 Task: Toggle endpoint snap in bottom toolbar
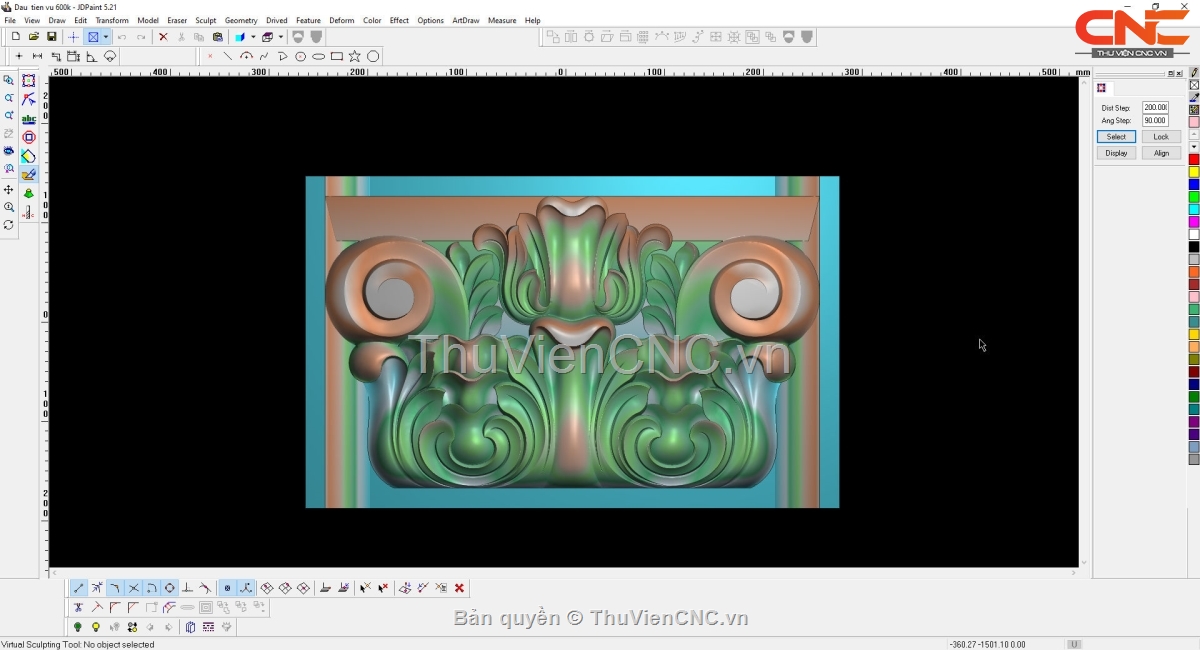79,588
